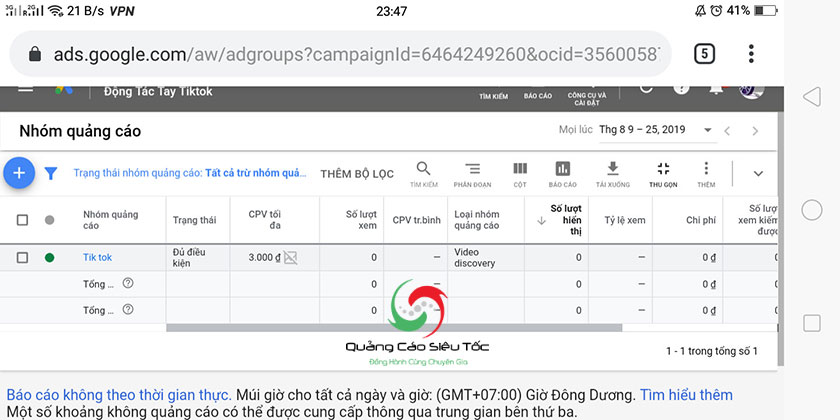
Task: Click the crossed chart icon beside 3.000 đ
Action: [290, 258]
